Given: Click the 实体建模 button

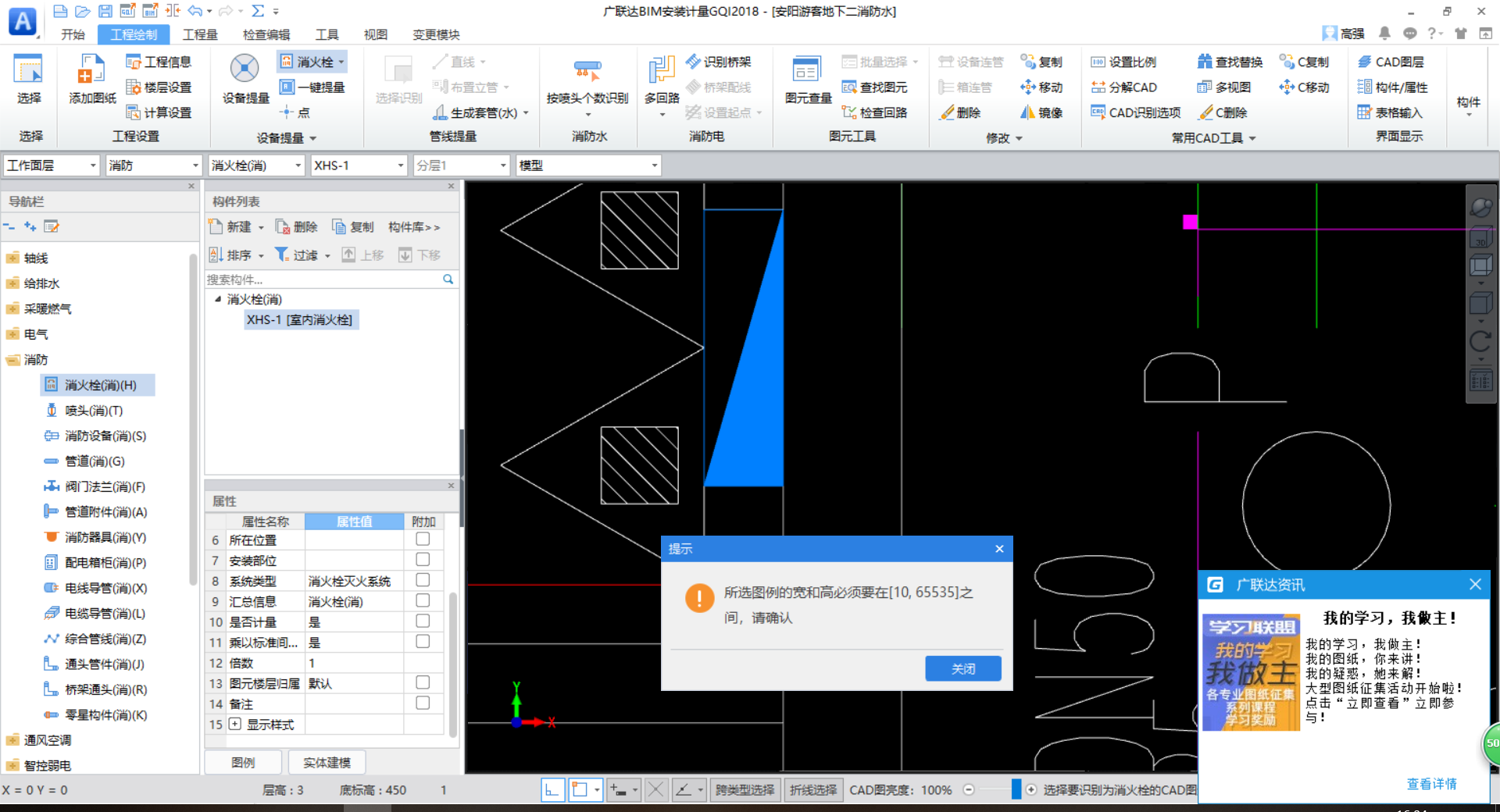Looking at the screenshot, I should click(x=327, y=762).
